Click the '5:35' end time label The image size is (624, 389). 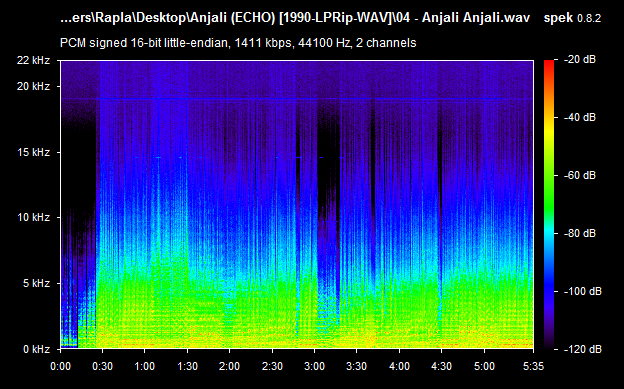pyautogui.click(x=533, y=366)
